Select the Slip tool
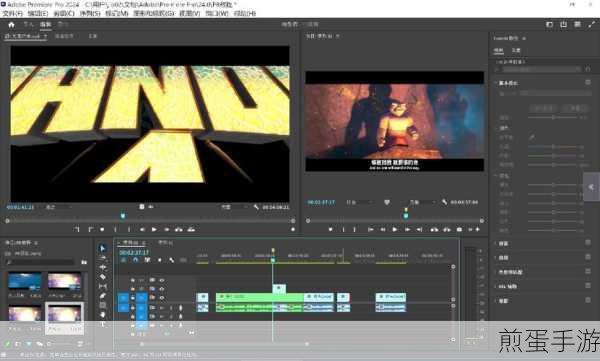600x361 pixels. [103, 286]
